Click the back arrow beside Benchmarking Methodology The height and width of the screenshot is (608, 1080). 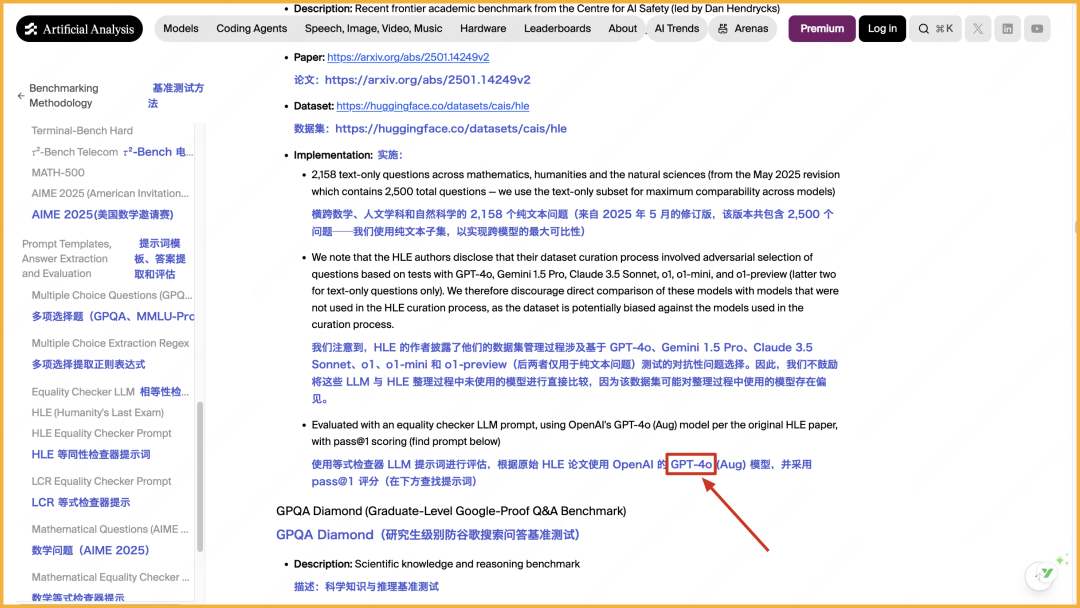click(21, 96)
